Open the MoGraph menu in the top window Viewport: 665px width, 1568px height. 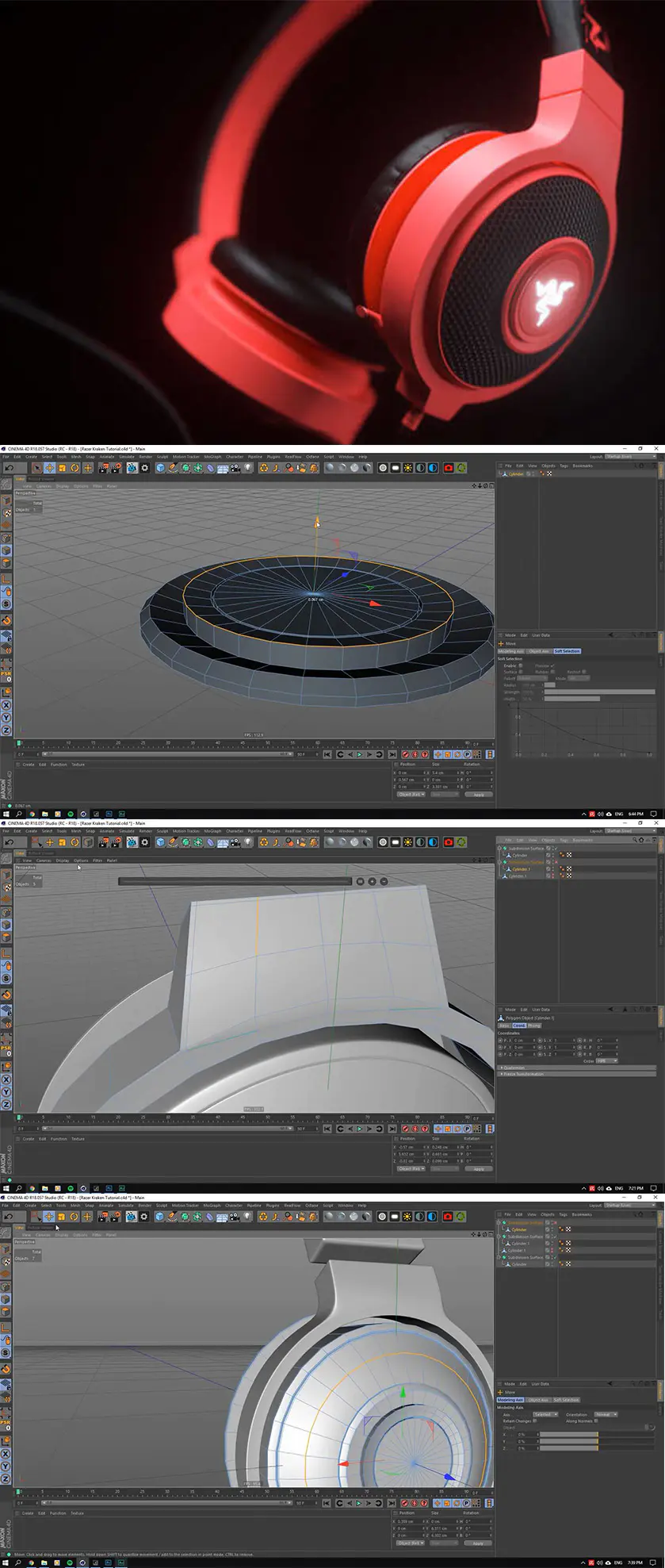coord(213,457)
